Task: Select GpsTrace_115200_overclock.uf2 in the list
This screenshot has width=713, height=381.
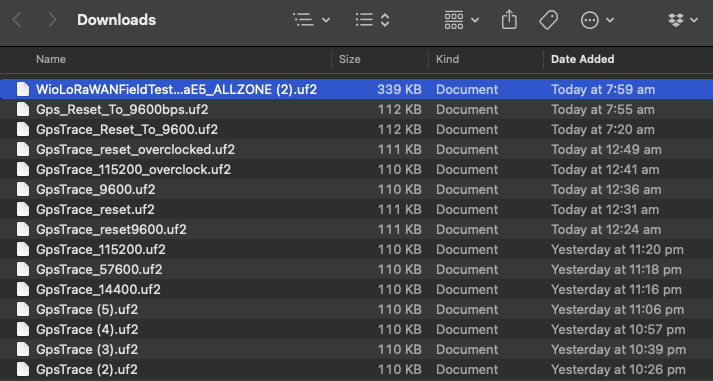Action: tap(356, 170)
